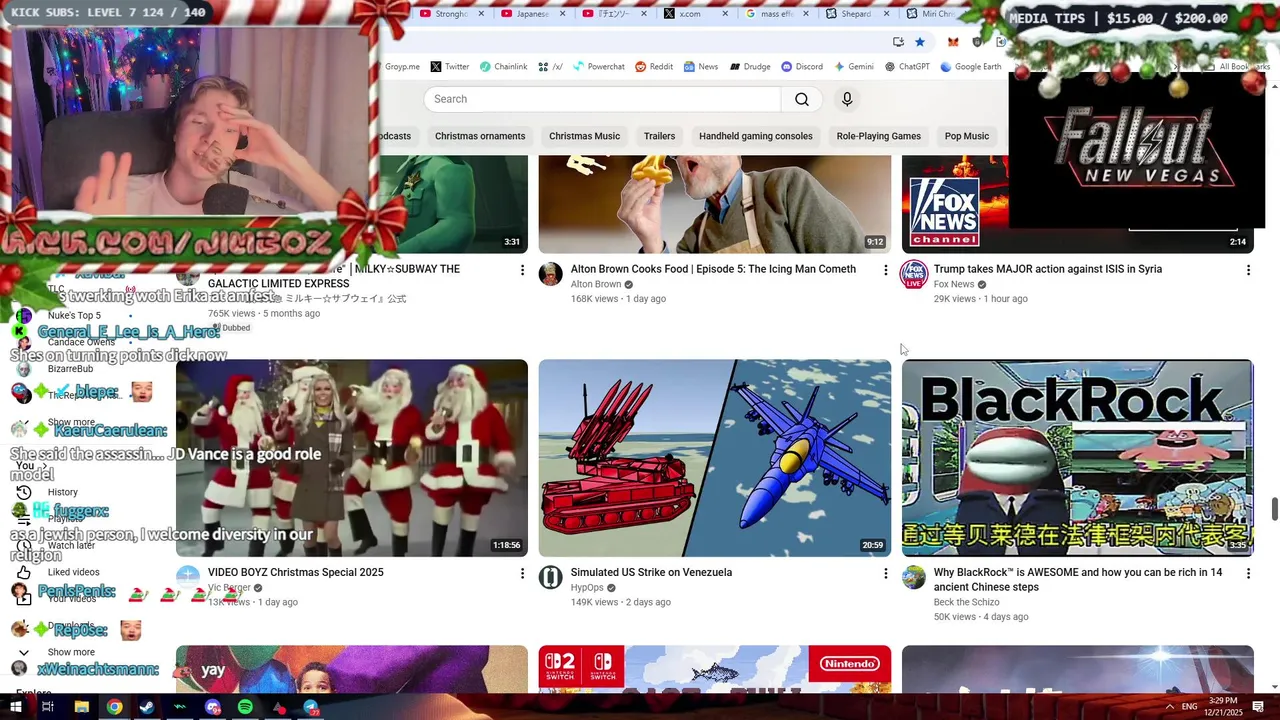Open options menu for Alton Brown video
This screenshot has height=720, width=1280.
(885, 270)
